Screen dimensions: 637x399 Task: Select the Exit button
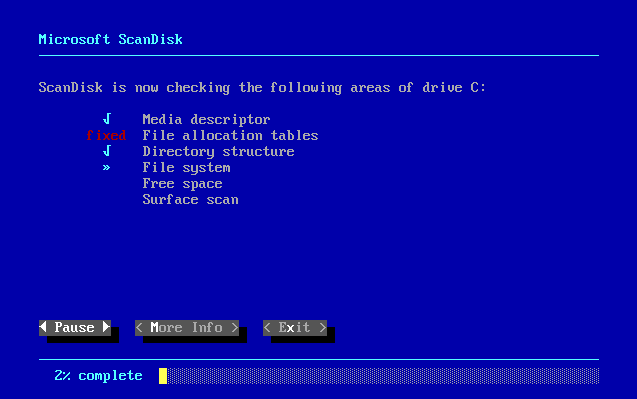295,327
